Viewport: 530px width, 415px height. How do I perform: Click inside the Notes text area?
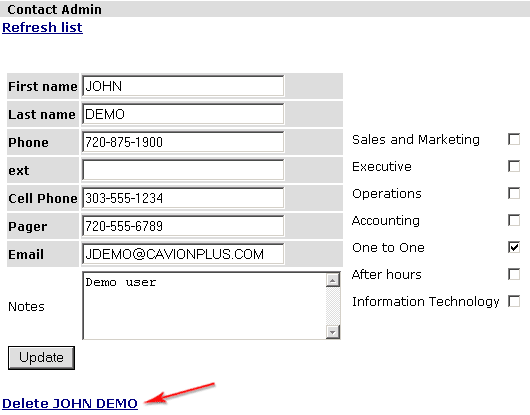[x=204, y=306]
